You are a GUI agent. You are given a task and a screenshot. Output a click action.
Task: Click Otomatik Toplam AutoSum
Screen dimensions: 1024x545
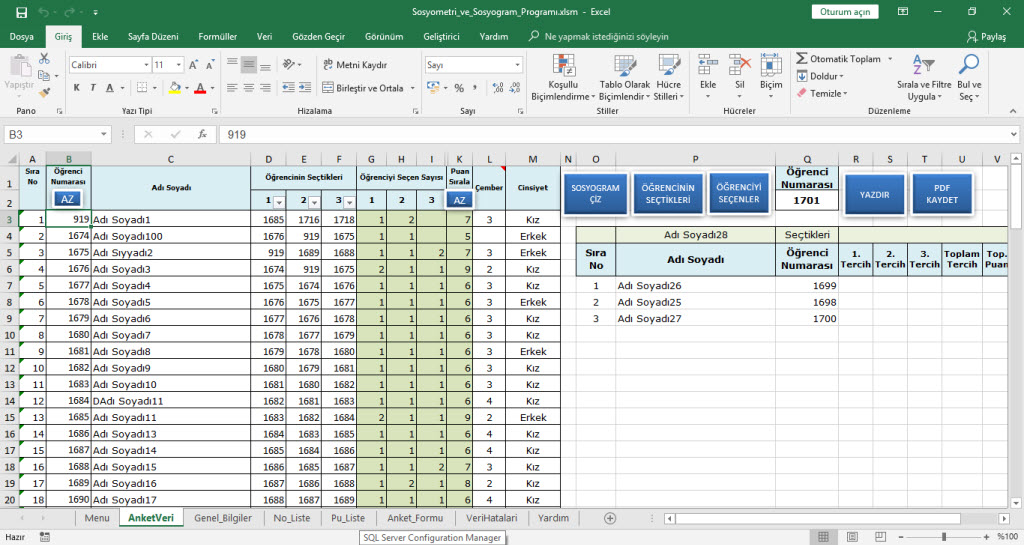[x=839, y=59]
